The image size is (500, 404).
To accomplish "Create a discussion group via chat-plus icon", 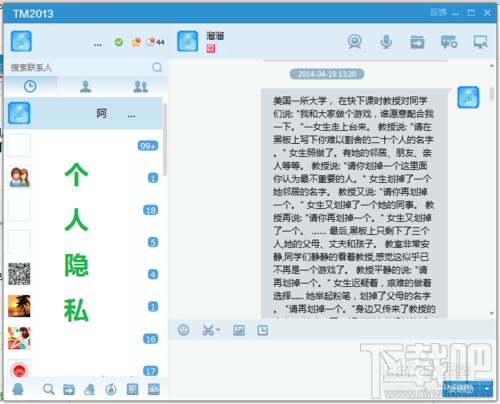I will [x=449, y=42].
